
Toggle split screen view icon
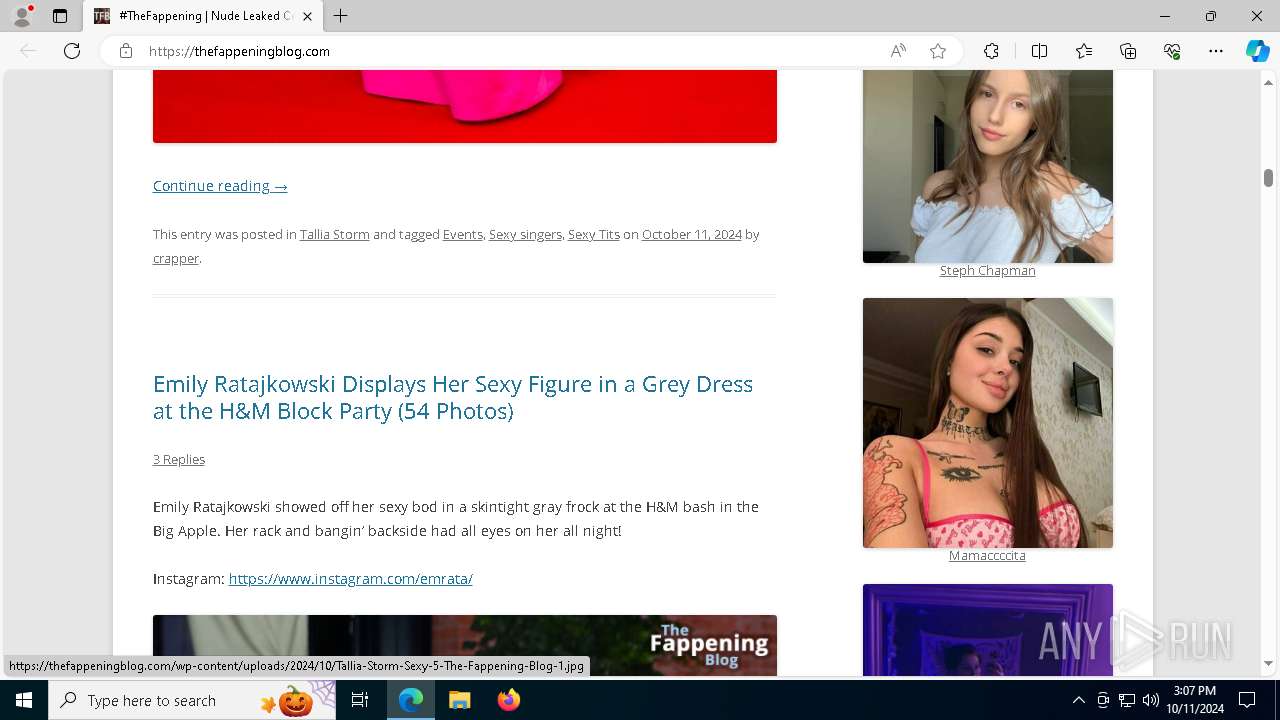point(1039,51)
